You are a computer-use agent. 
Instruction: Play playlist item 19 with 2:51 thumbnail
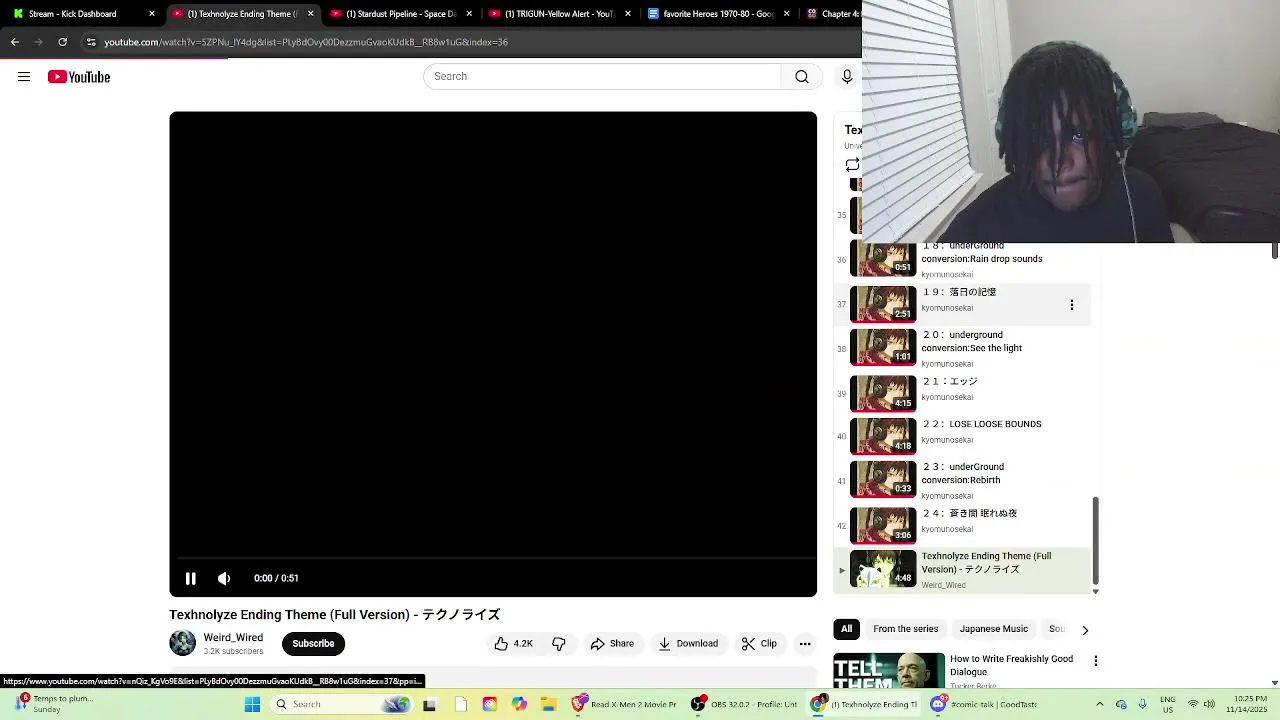coord(883,304)
